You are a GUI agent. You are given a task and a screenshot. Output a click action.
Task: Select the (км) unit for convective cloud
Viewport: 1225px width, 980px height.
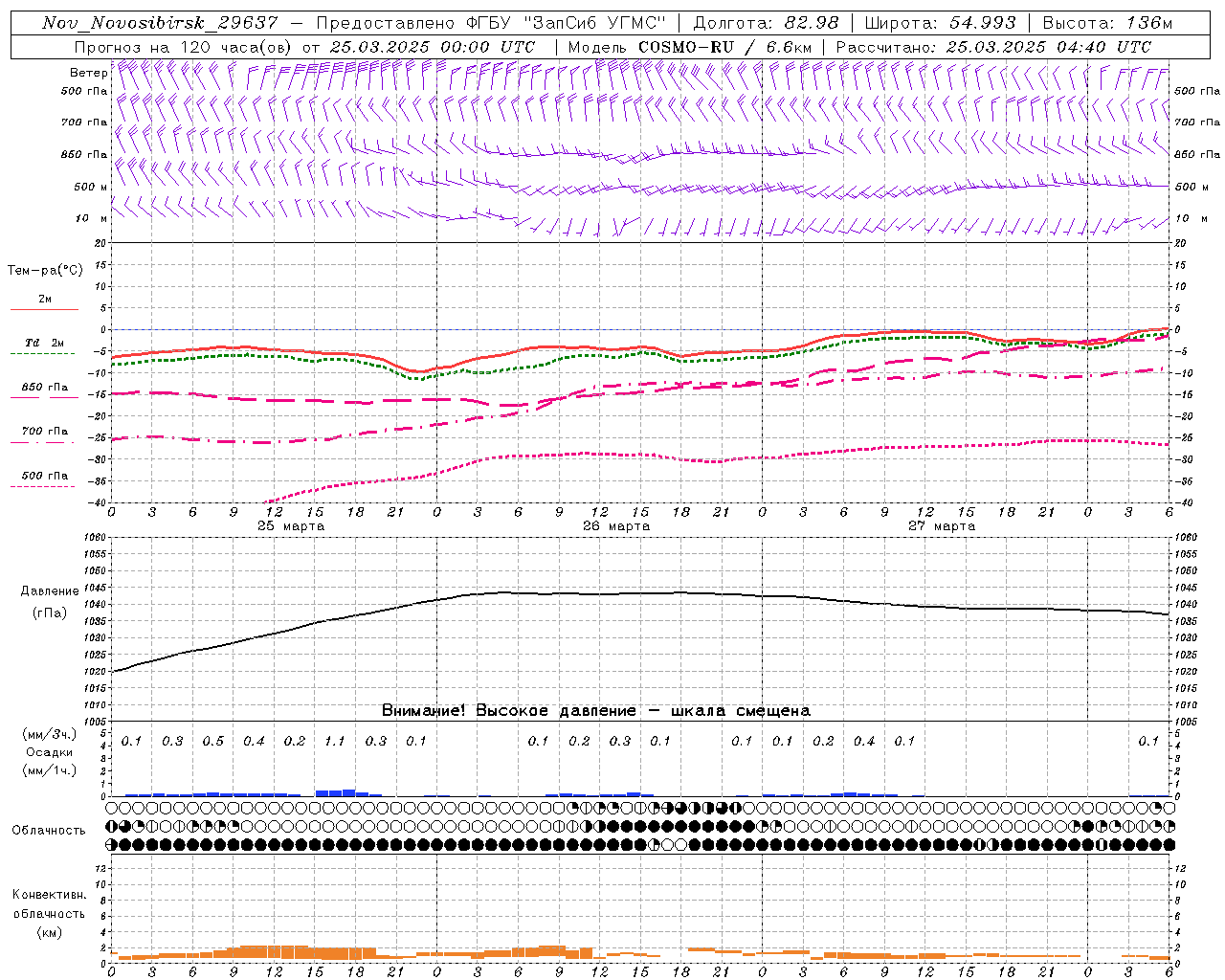coord(50,932)
